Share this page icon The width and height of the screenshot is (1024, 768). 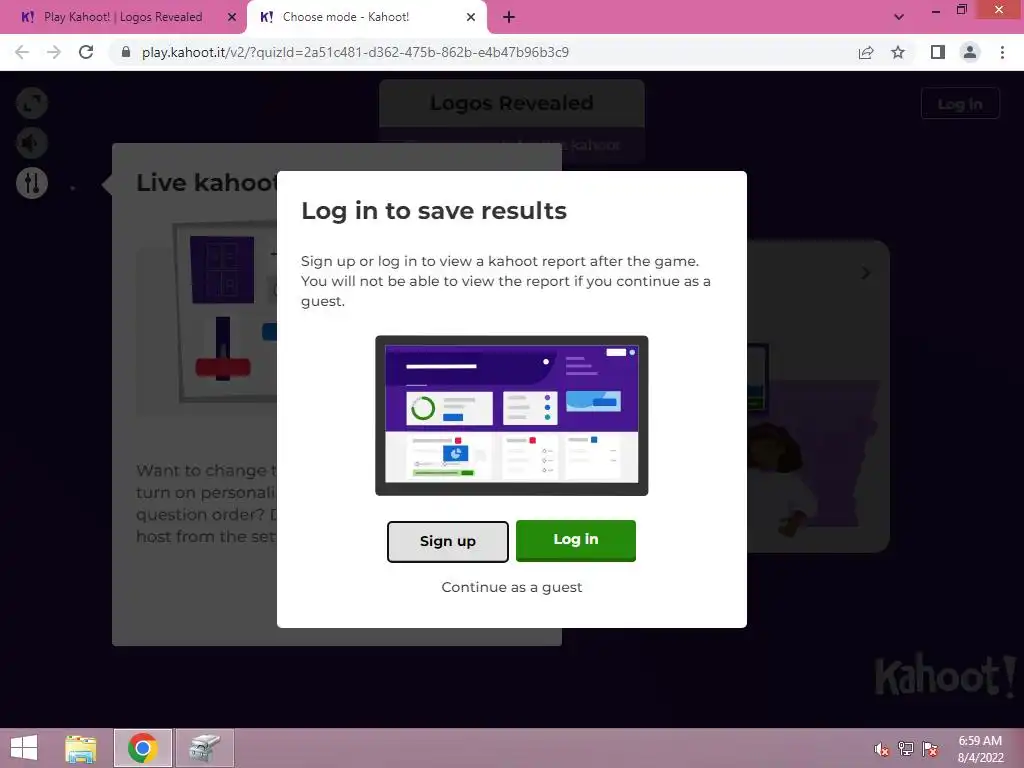tap(866, 52)
